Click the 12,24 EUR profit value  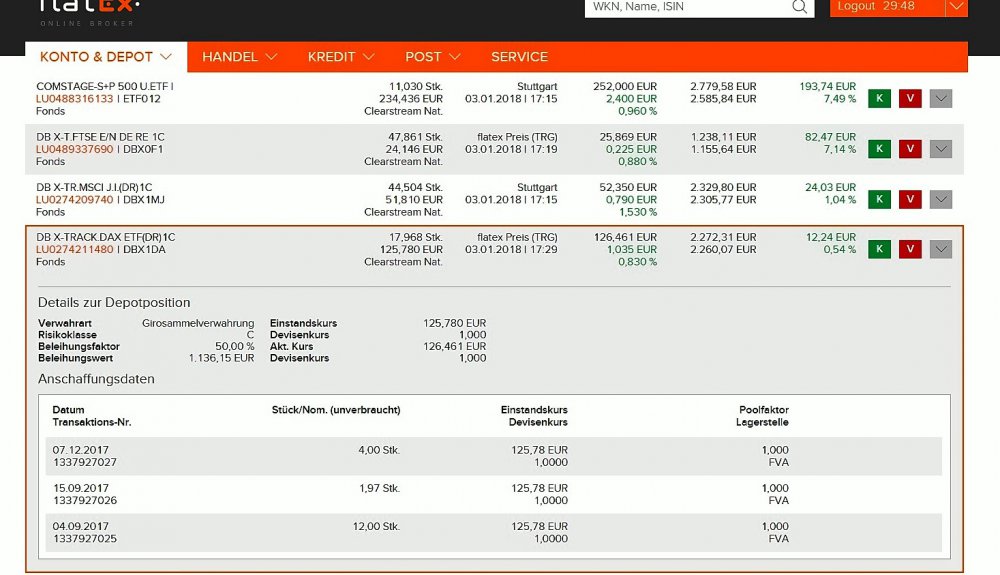point(831,237)
